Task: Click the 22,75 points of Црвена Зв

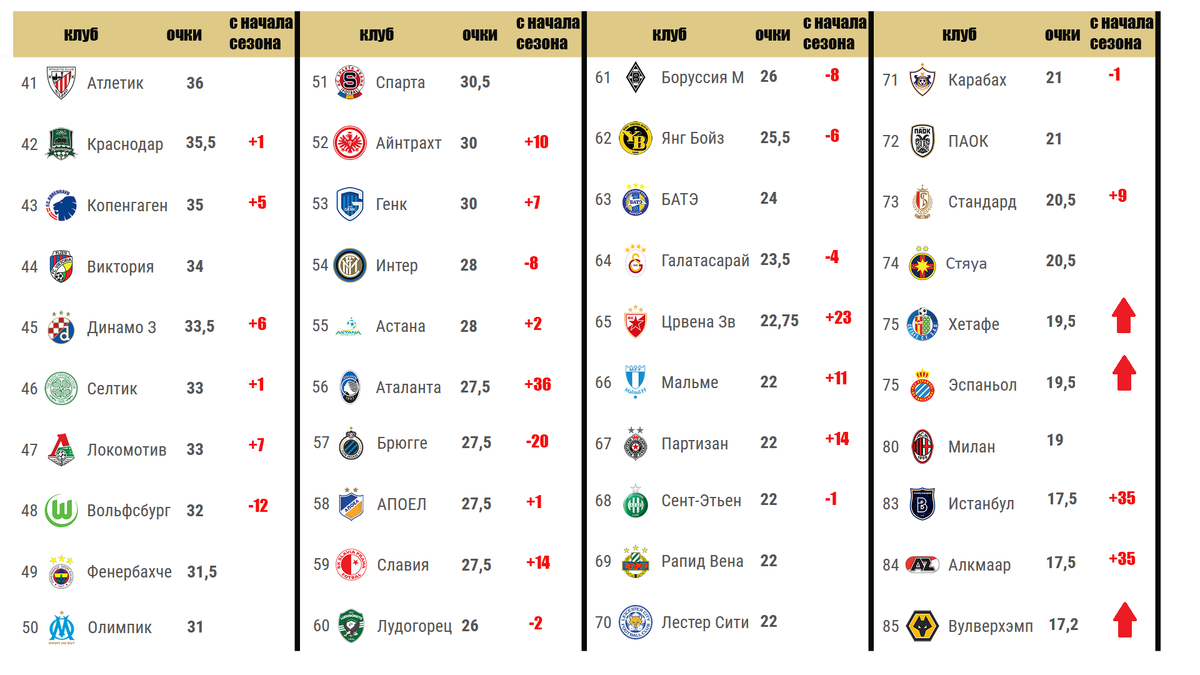Action: point(779,321)
